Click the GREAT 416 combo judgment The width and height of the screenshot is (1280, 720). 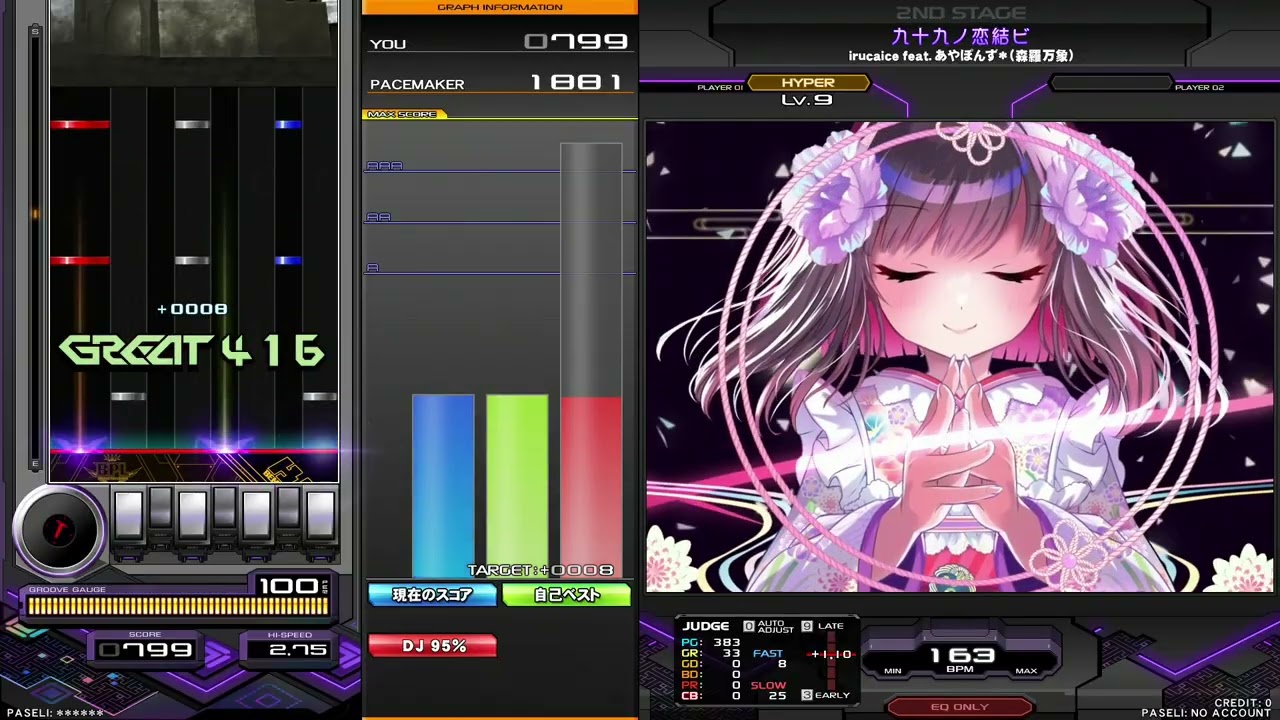[192, 350]
